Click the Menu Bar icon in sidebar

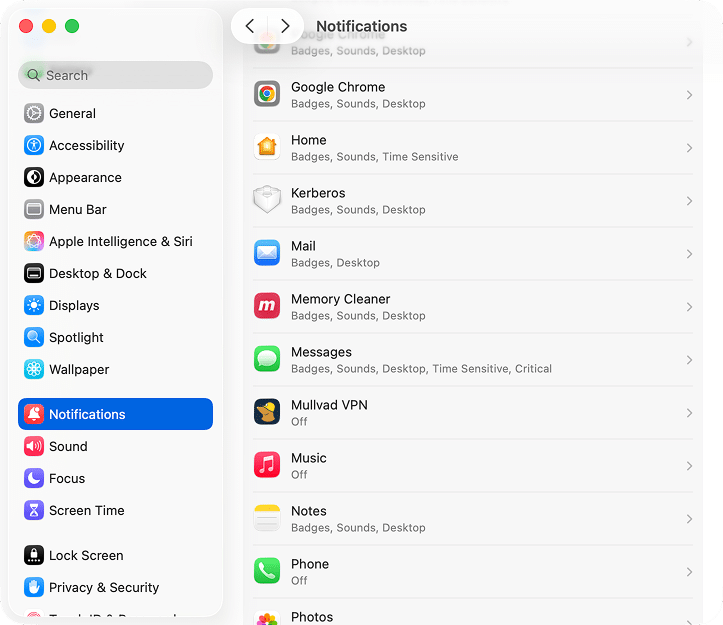34,209
